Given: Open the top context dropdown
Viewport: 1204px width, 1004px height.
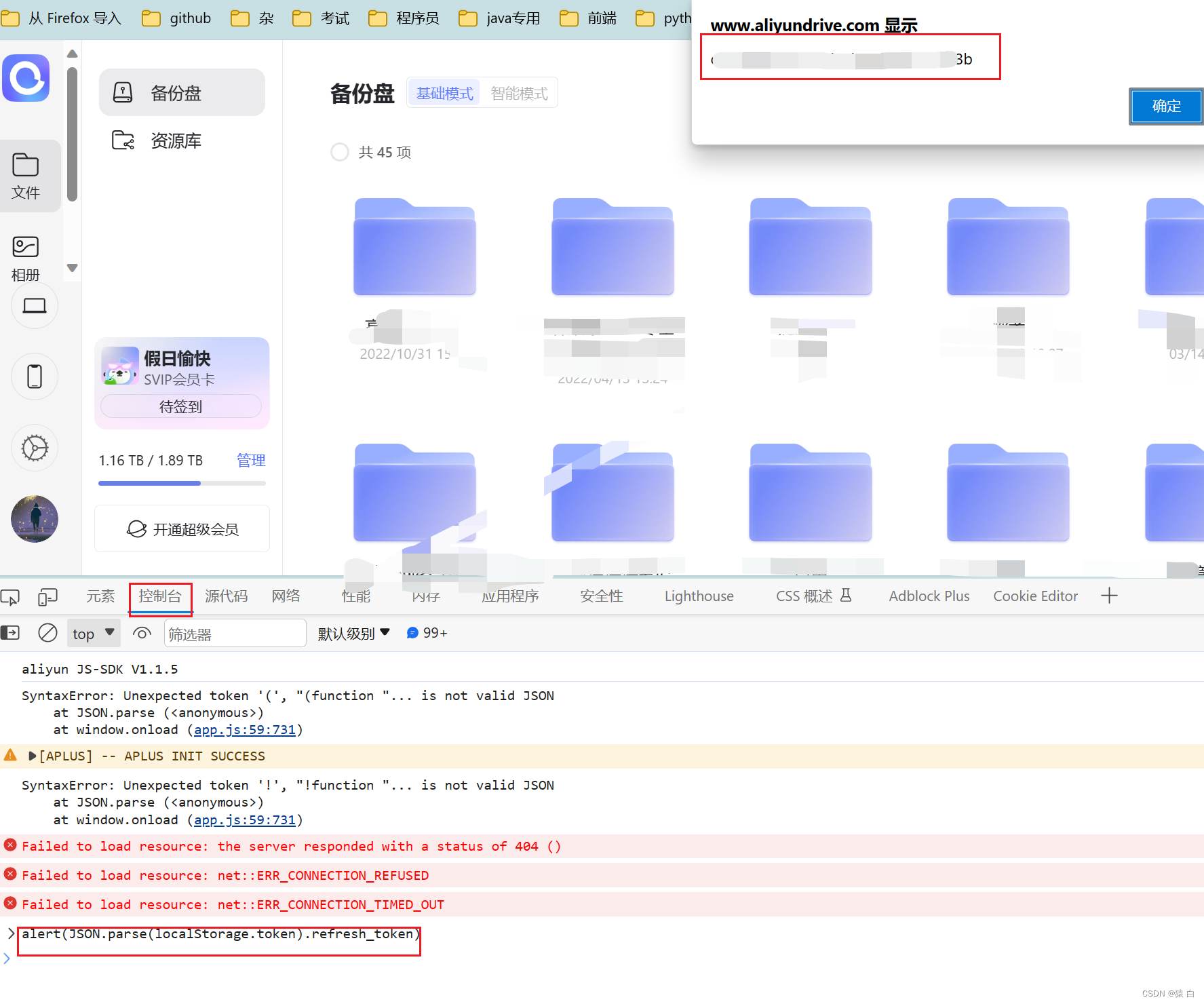Looking at the screenshot, I should point(94,633).
